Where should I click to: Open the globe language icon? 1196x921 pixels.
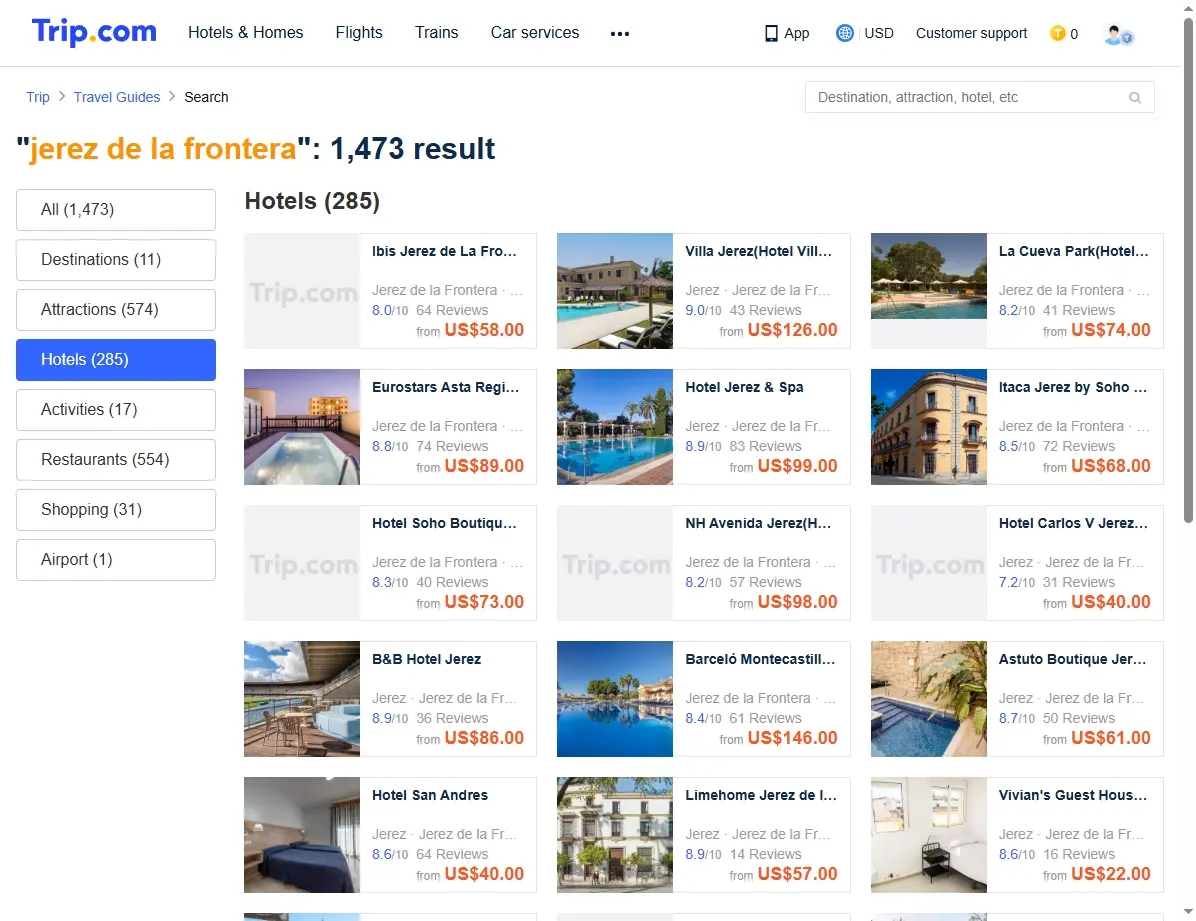pyautogui.click(x=844, y=33)
